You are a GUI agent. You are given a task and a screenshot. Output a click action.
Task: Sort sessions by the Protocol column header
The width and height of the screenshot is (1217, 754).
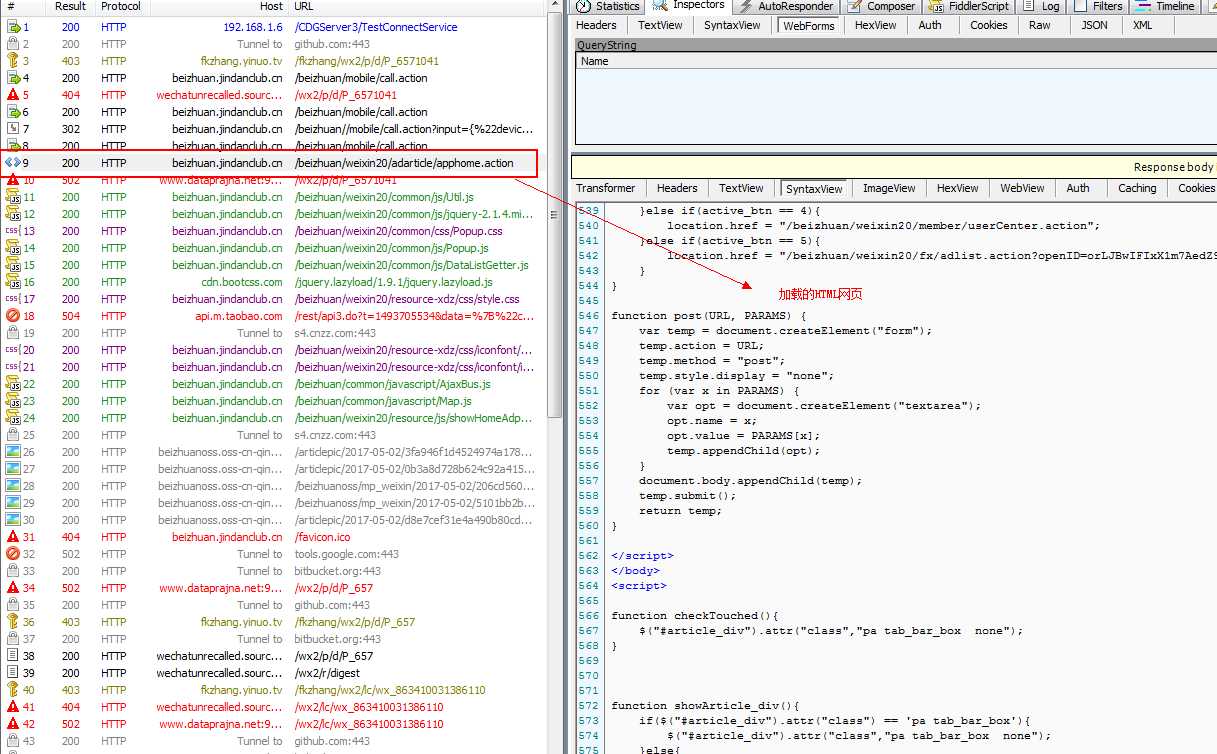[x=121, y=6]
